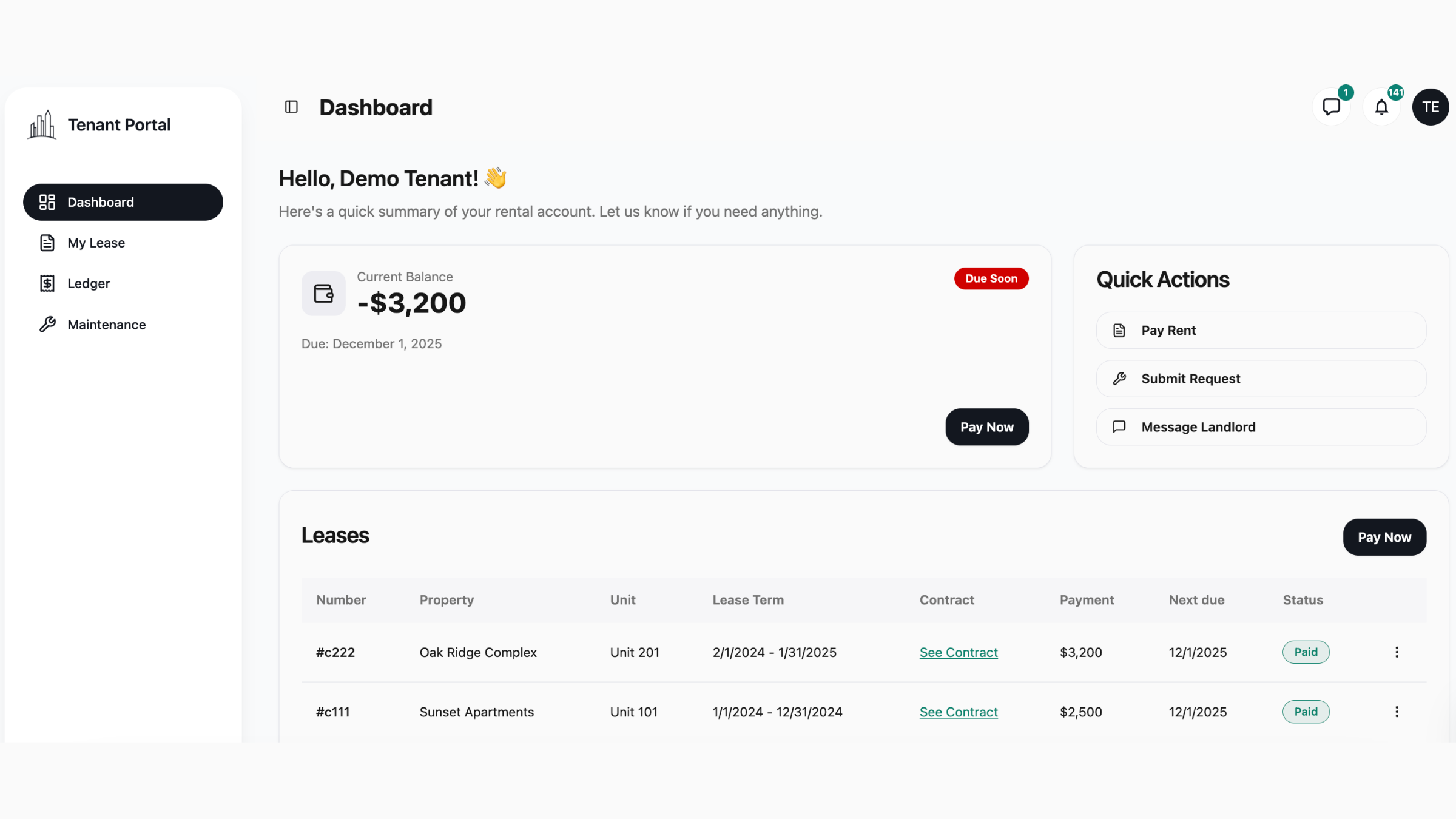Open See Contract for Sunset Apartments

958,712
